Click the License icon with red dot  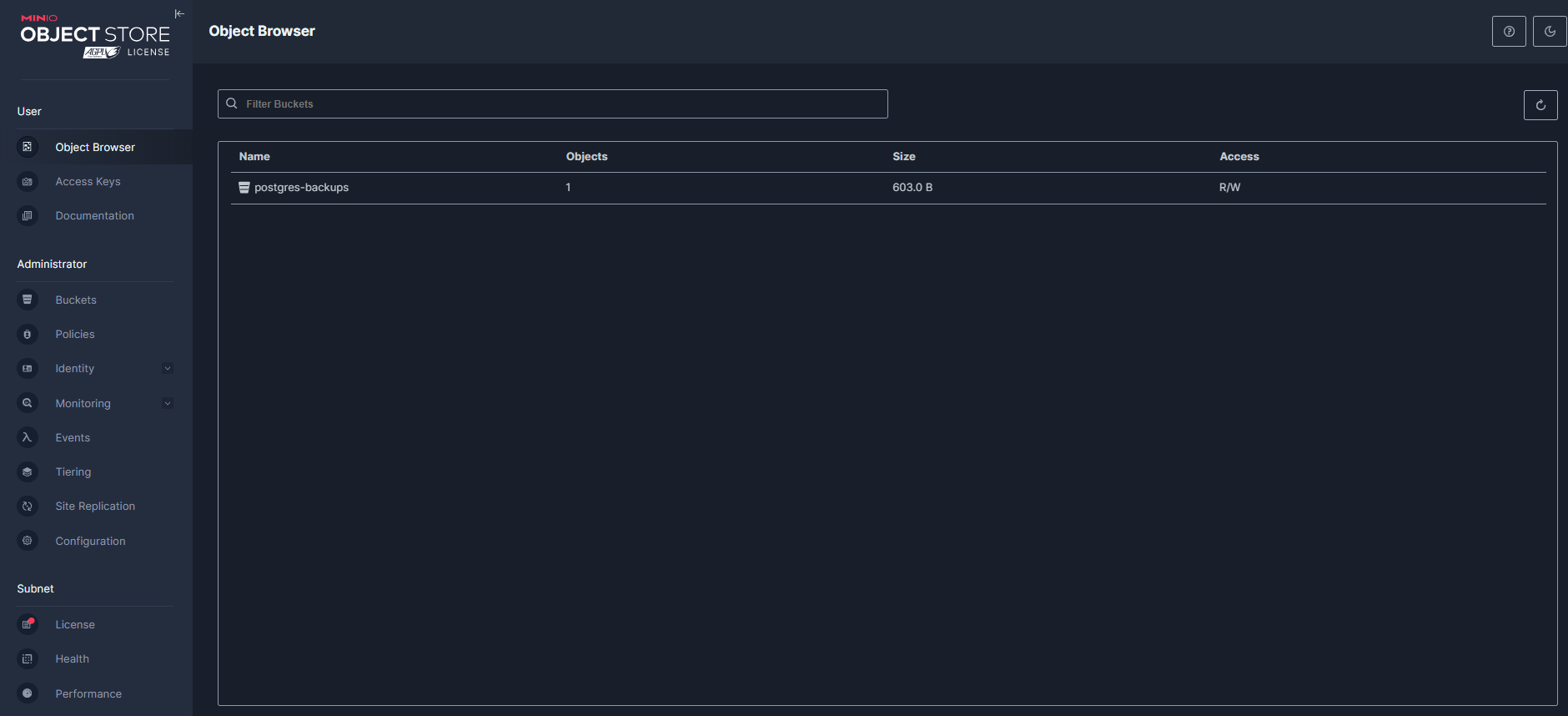pos(28,624)
